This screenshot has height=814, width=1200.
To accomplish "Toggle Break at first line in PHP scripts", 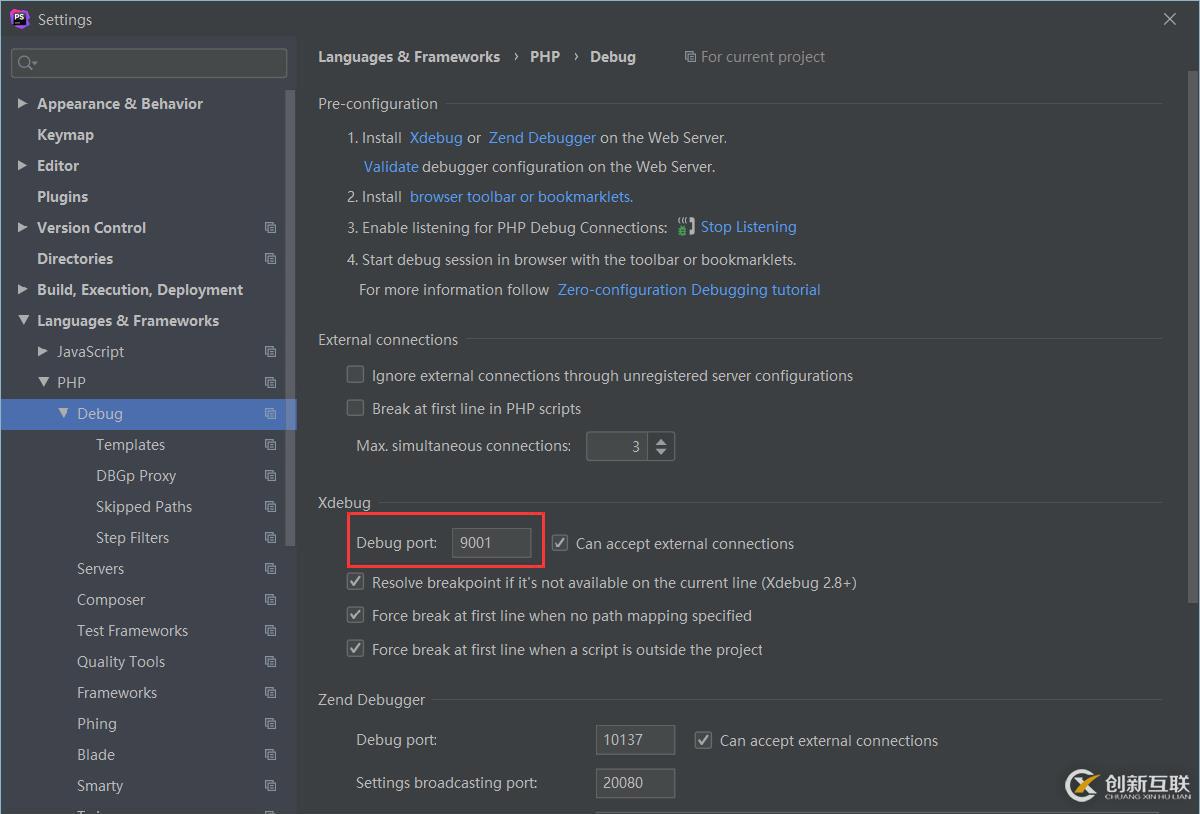I will [x=355, y=408].
